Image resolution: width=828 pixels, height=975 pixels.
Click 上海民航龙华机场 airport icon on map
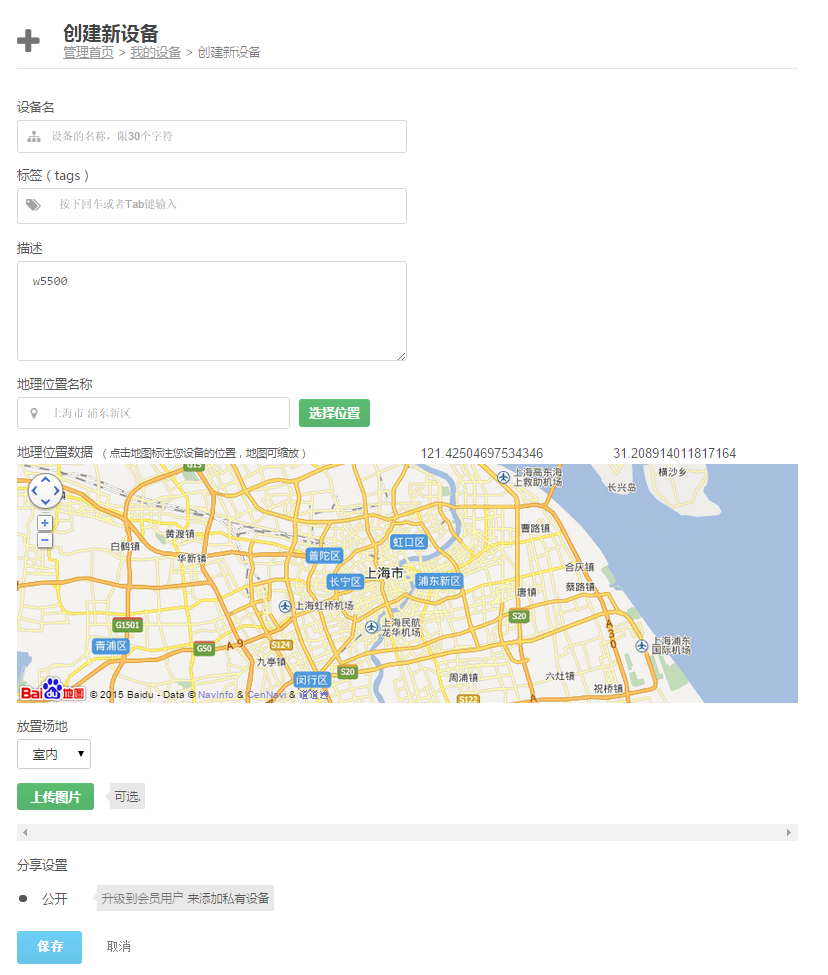(371, 627)
